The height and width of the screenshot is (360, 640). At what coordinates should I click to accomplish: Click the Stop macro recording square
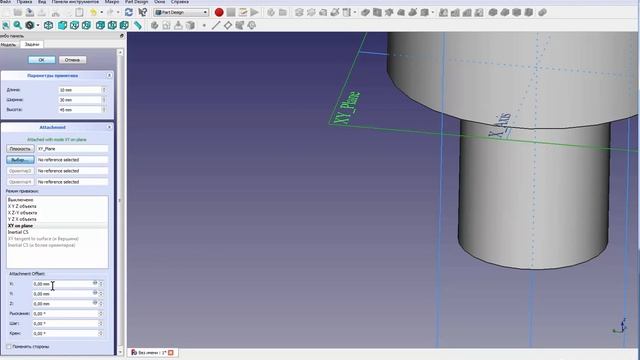click(231, 12)
